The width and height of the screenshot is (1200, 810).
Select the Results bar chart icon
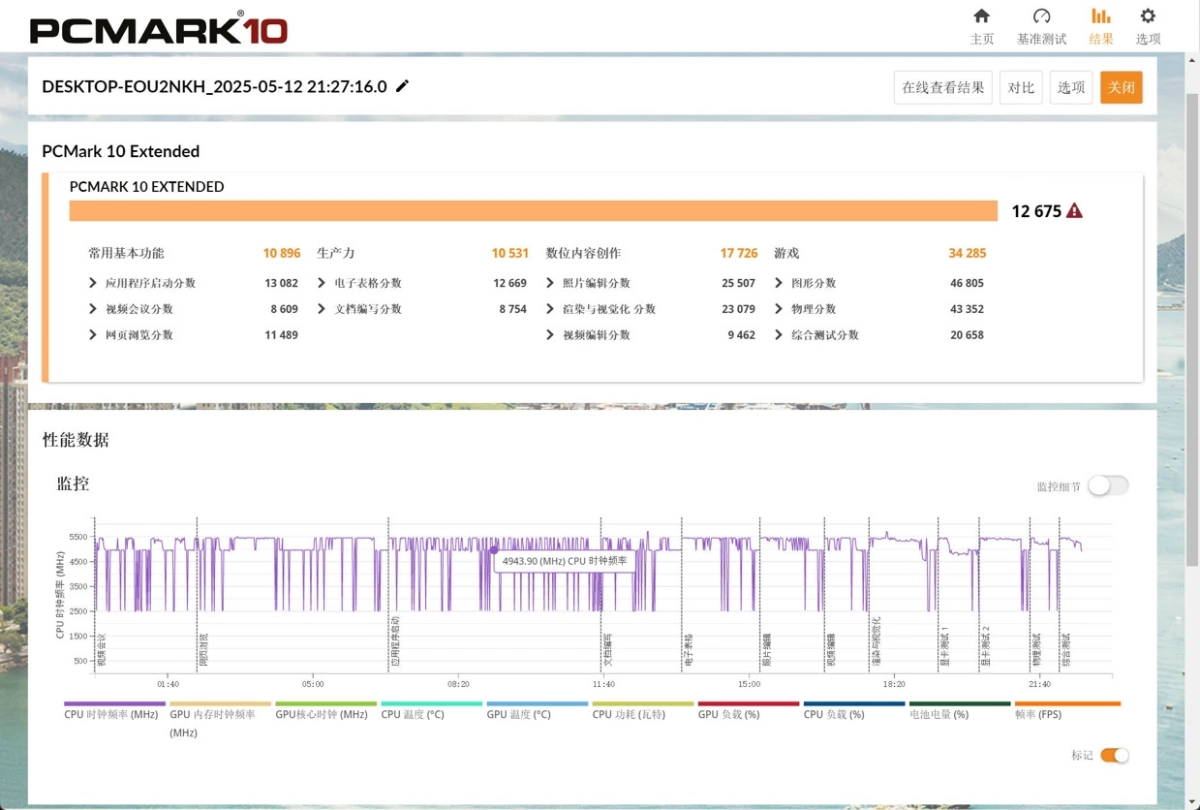click(x=1100, y=17)
